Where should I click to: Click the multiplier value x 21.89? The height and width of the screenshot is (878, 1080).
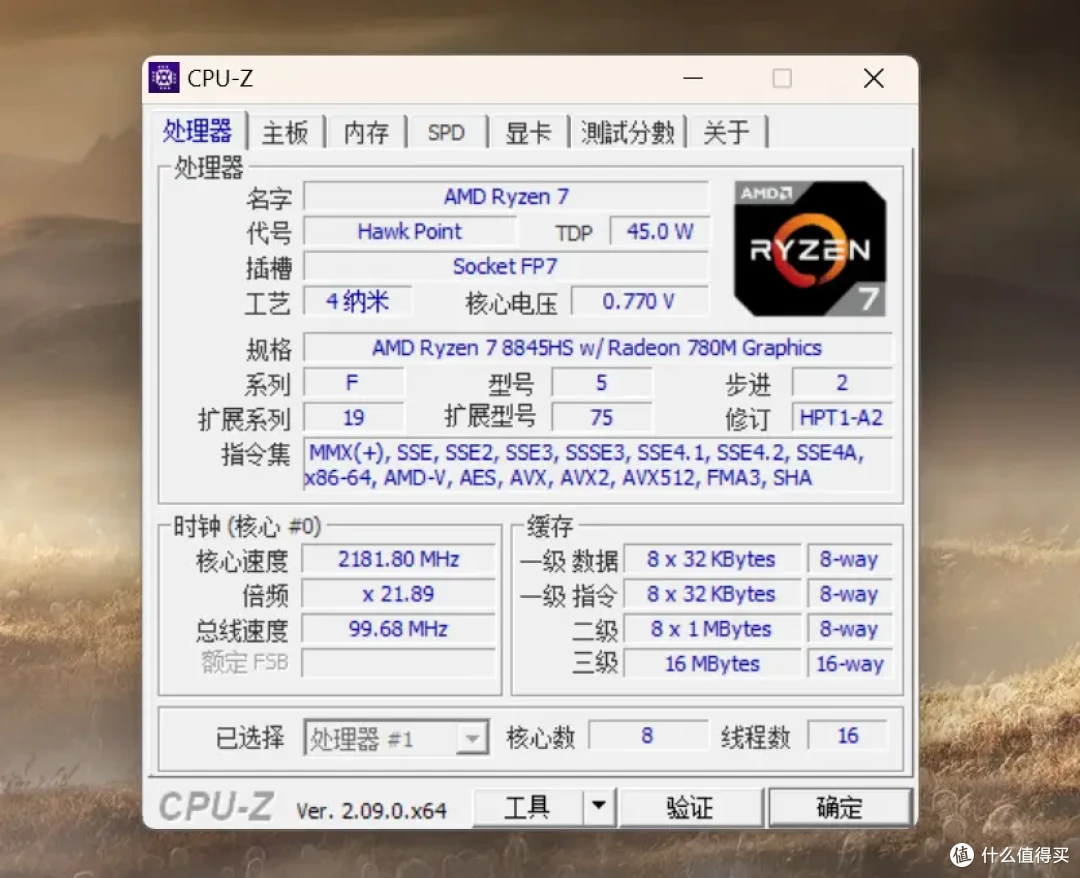pyautogui.click(x=398, y=594)
